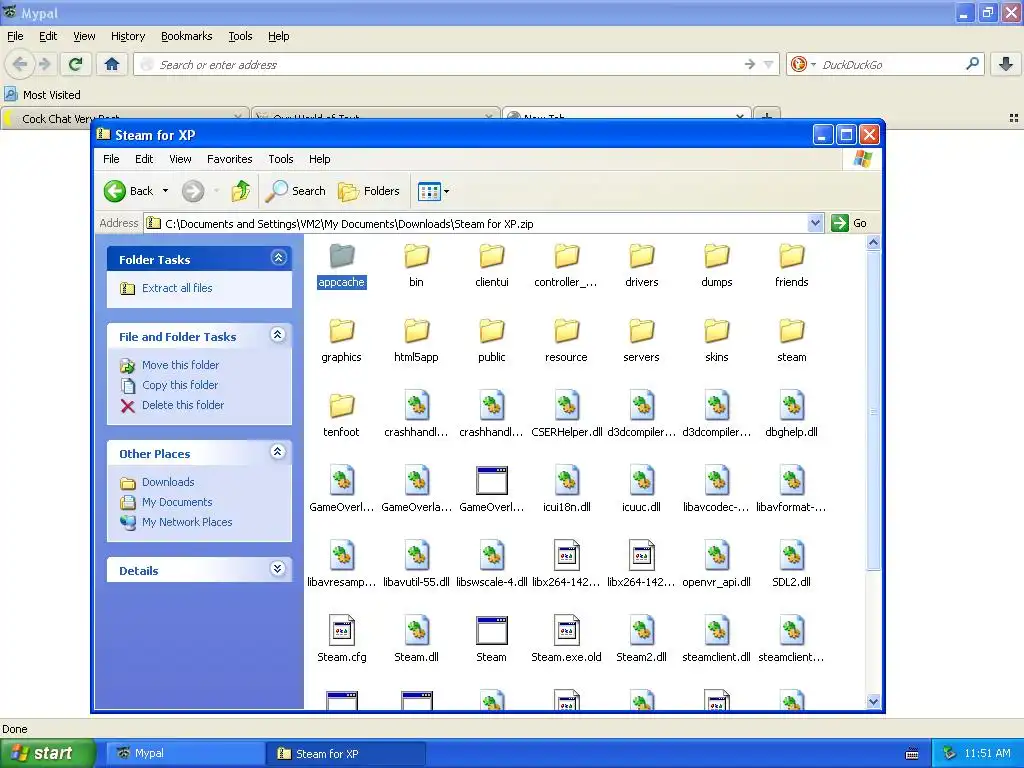Select the steam folder icon

(792, 331)
